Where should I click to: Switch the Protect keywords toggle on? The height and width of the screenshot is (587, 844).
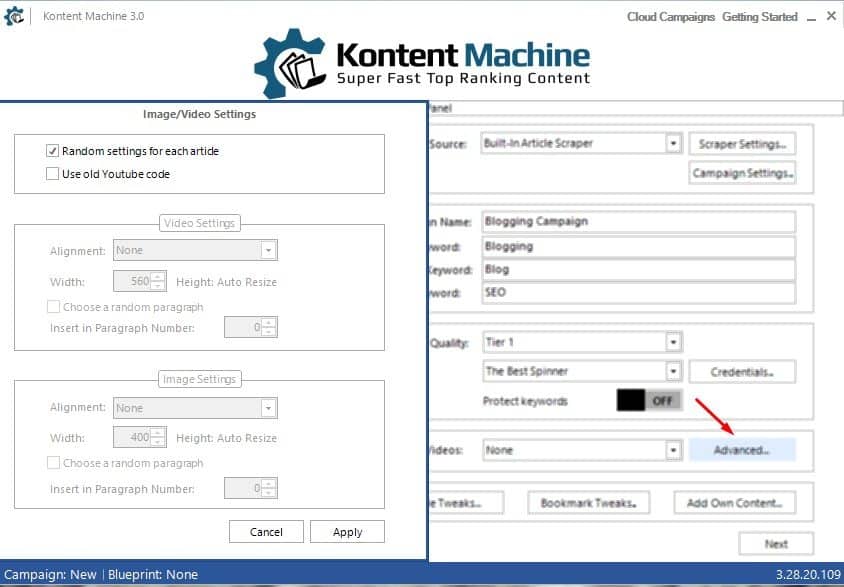(x=650, y=400)
